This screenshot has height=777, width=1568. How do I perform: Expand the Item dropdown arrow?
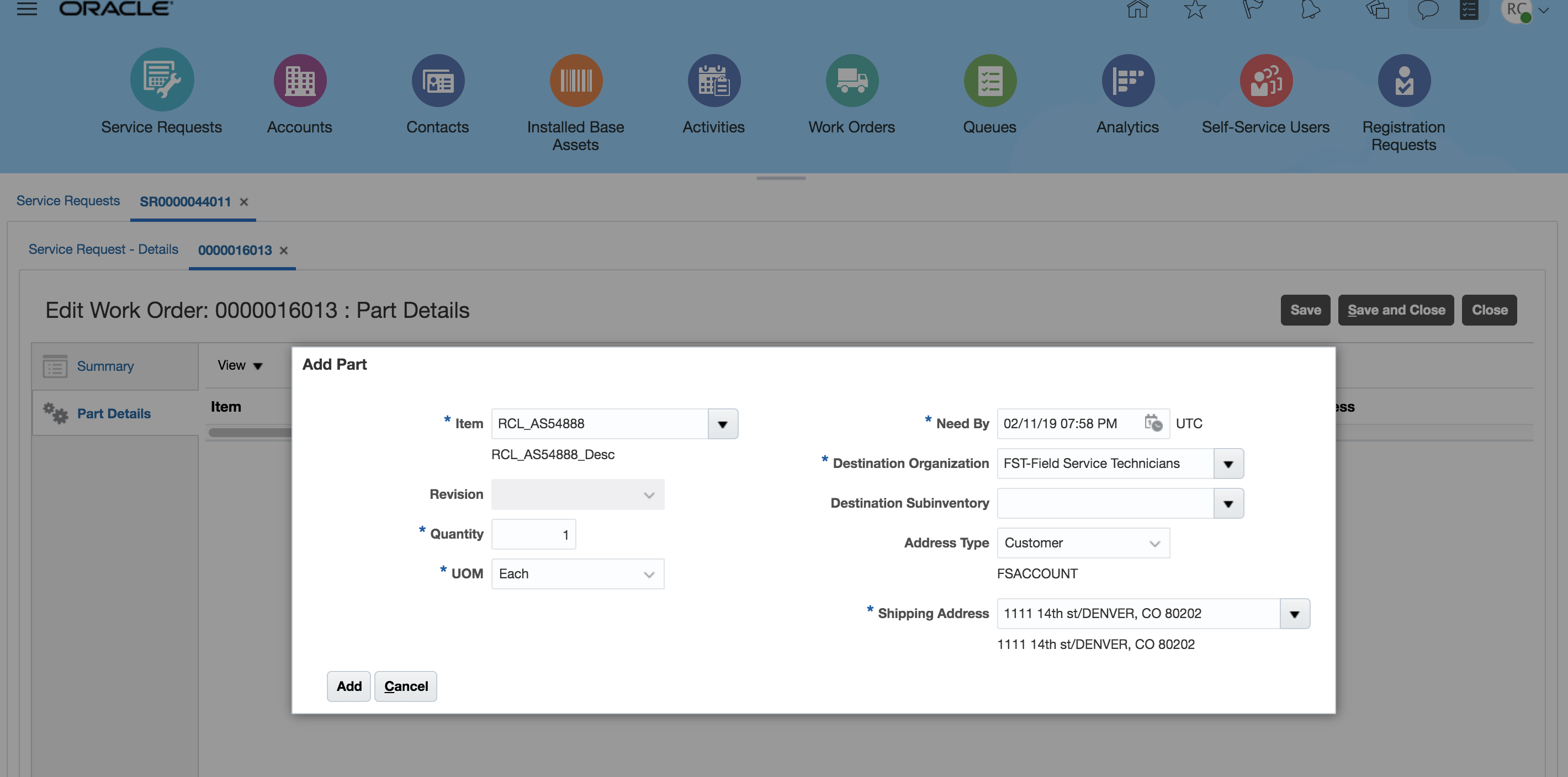pos(723,424)
